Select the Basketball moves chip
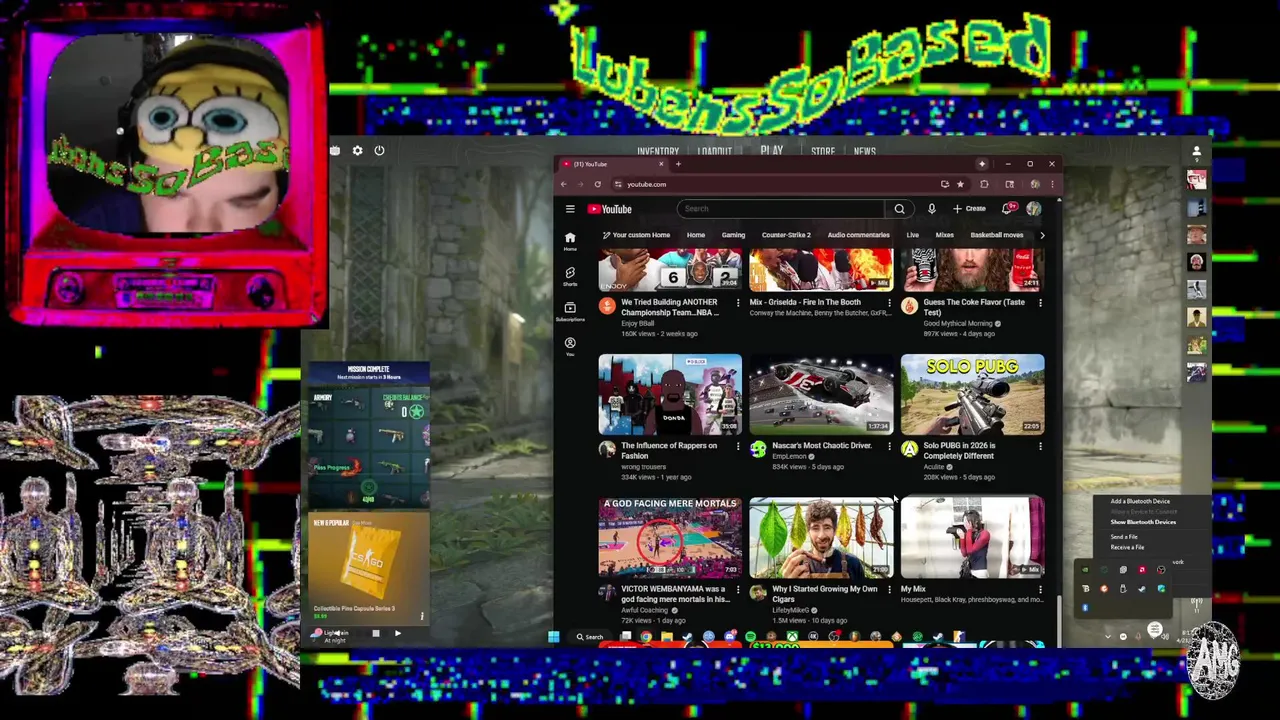This screenshot has height=720, width=1280. point(996,235)
